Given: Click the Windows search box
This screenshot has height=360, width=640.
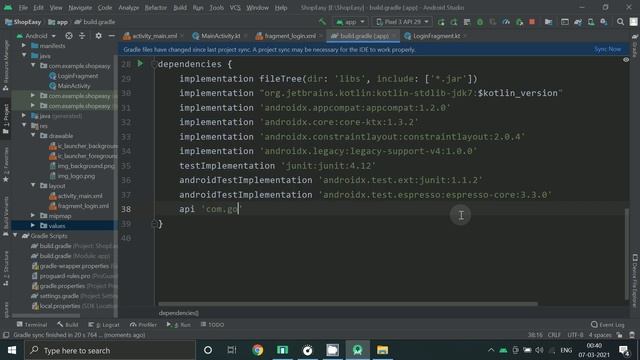Looking at the screenshot, I should (110, 350).
